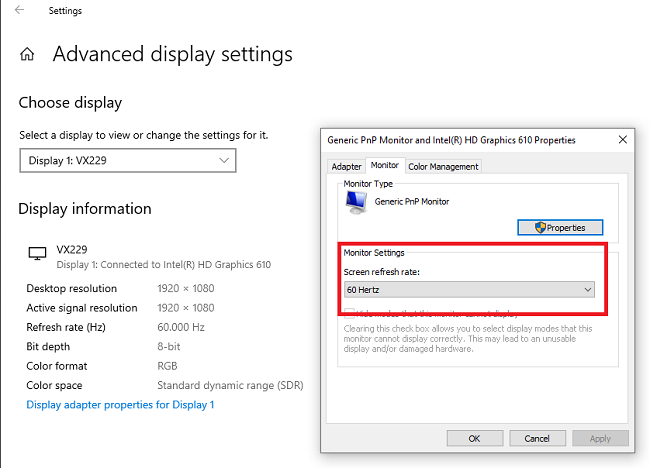Expand the Screen refresh rate dropdown

pos(469,290)
